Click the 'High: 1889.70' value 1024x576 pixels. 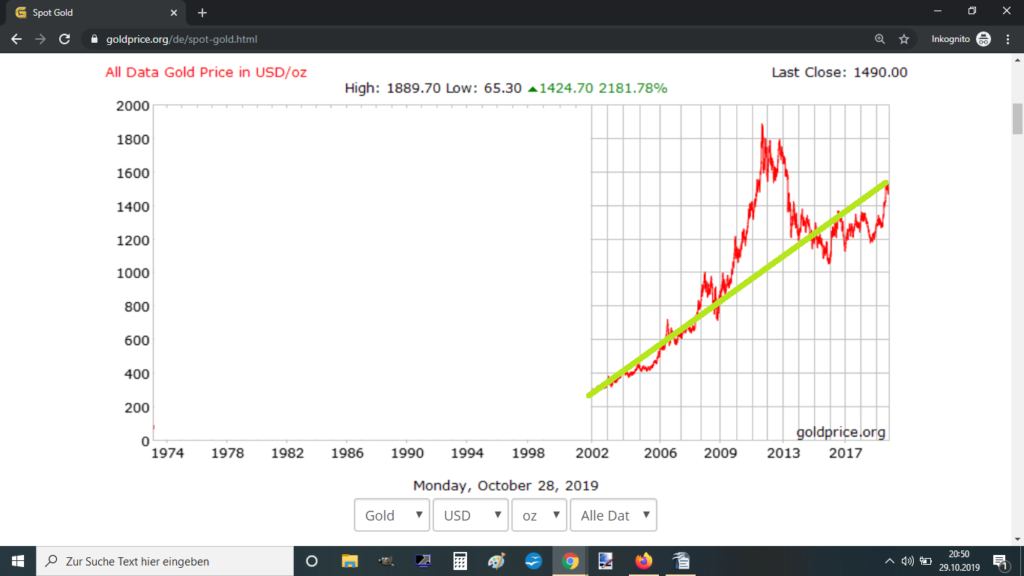pyautogui.click(x=392, y=88)
